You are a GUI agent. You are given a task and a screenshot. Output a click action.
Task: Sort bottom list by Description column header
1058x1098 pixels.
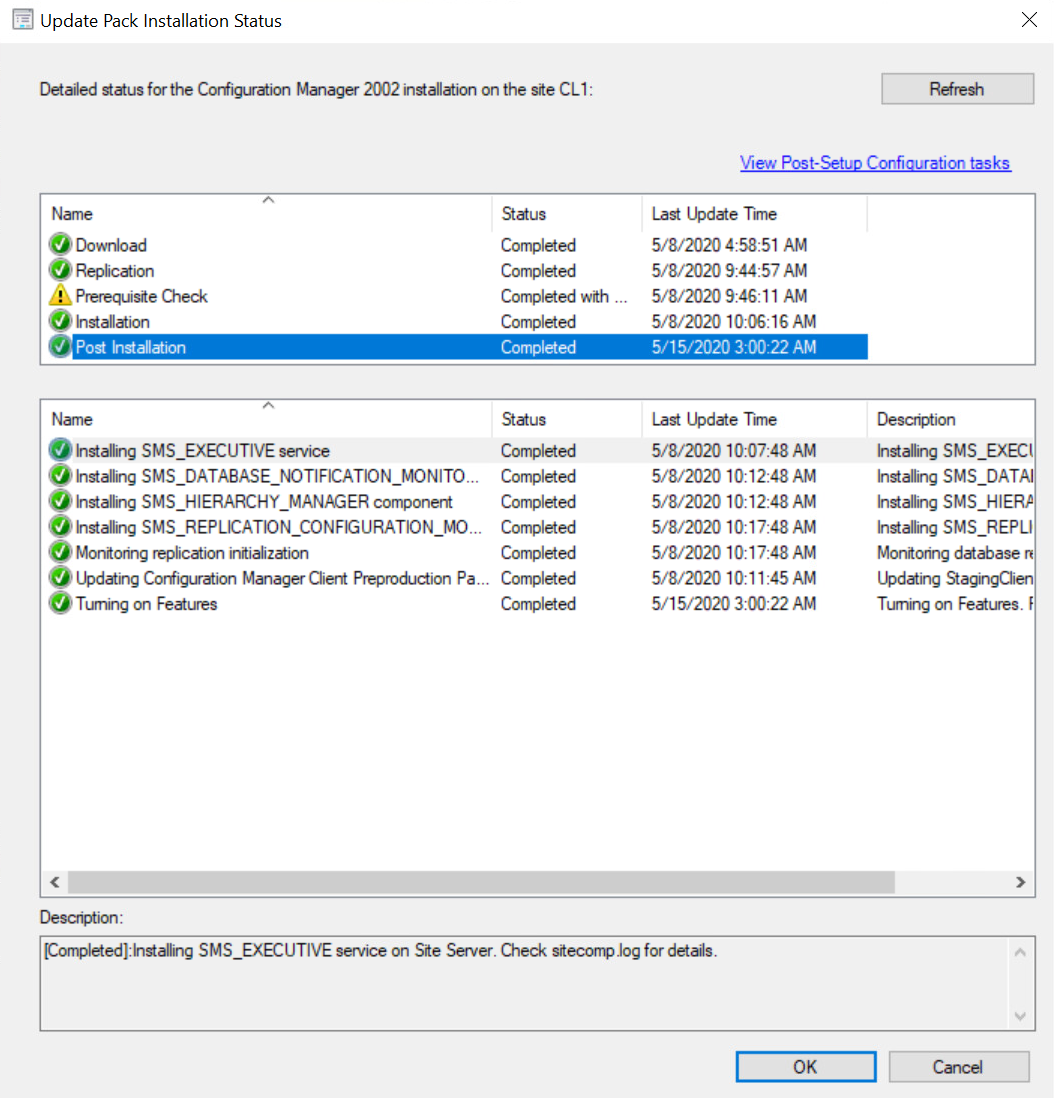pos(951,419)
